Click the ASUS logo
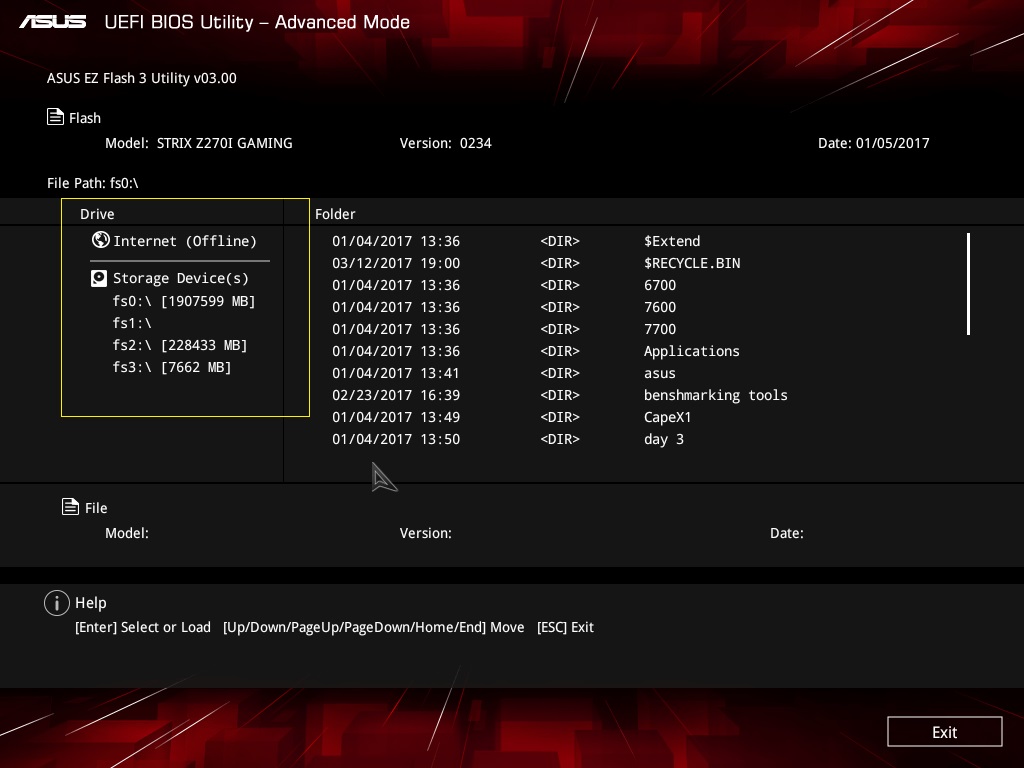Viewport: 1024px width, 768px height. coord(53,22)
